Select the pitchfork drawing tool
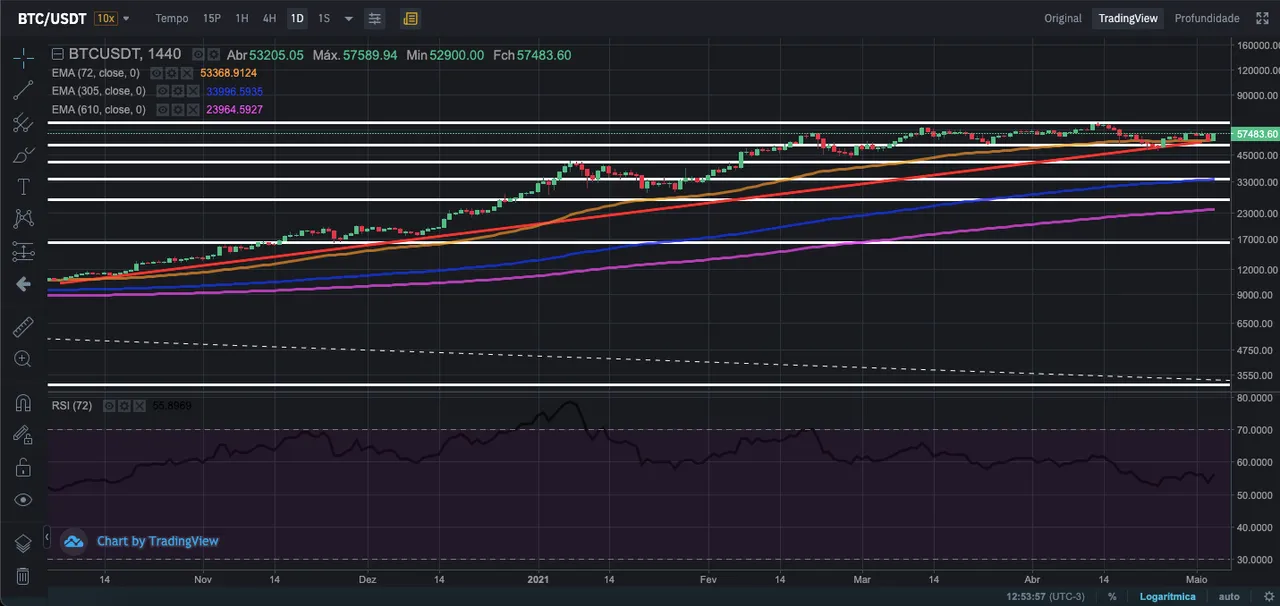The height and width of the screenshot is (606, 1280). pyautogui.click(x=23, y=123)
